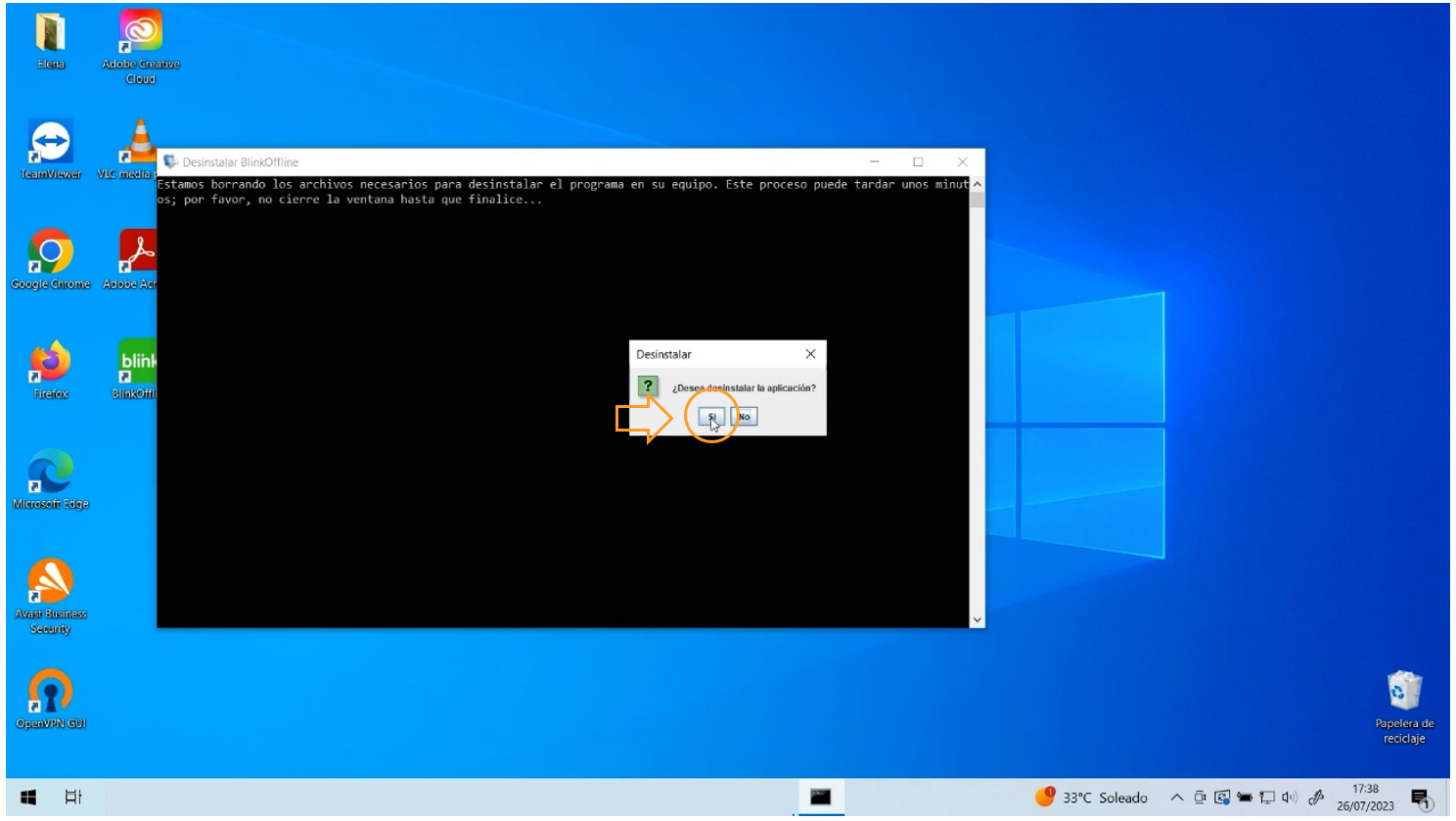Open the TeamViewer desktop shortcut

pyautogui.click(x=51, y=145)
